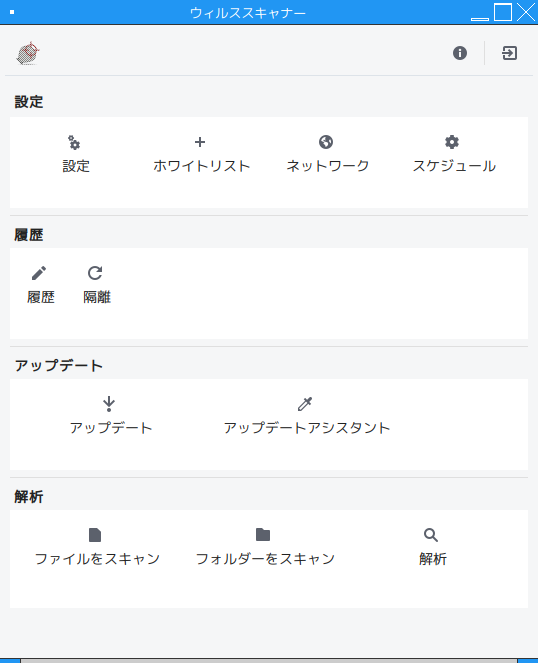
Task: Click the フォルダーをスキャン folder icon
Action: point(263,534)
